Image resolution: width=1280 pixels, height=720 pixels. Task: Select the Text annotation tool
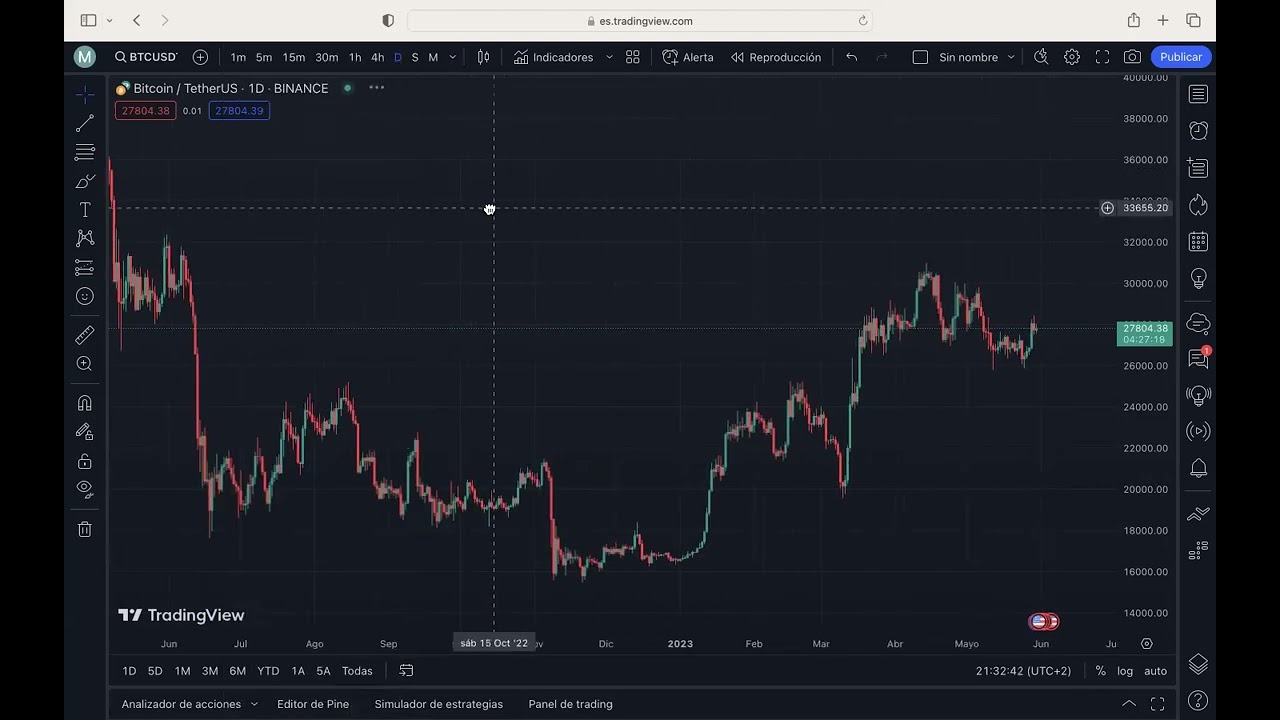pos(85,210)
